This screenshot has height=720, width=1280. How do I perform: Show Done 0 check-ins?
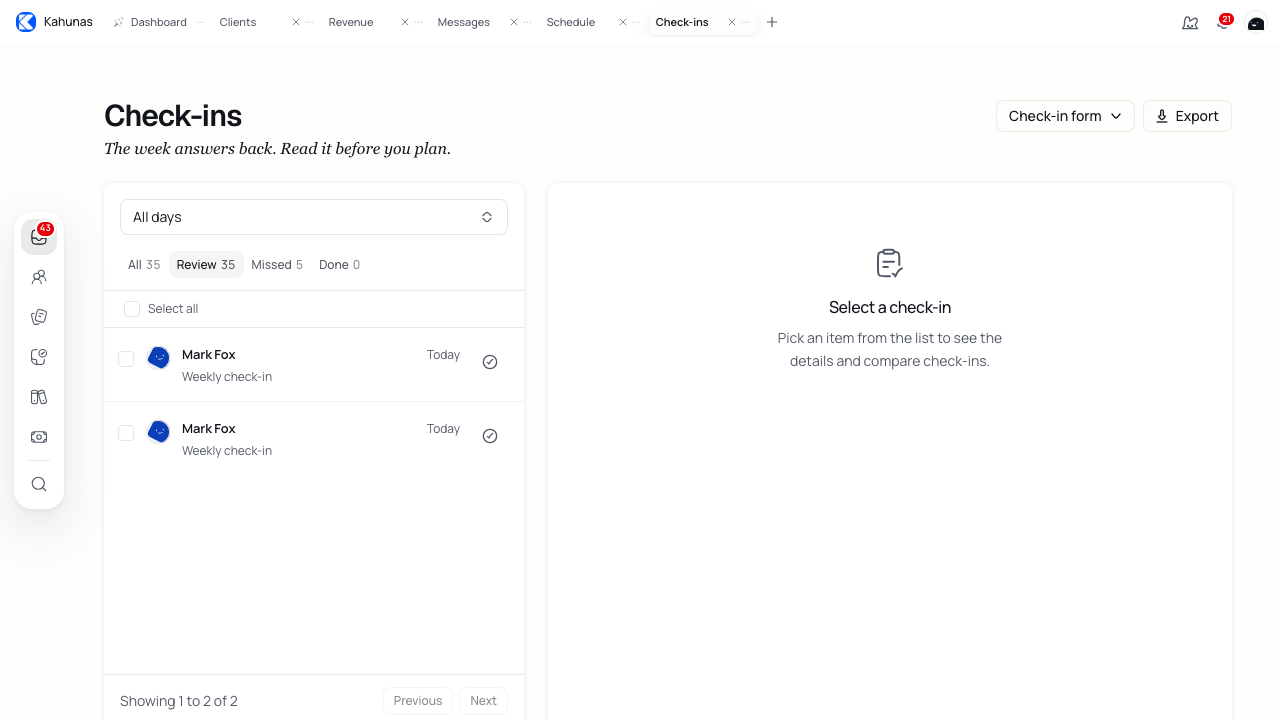tap(339, 265)
